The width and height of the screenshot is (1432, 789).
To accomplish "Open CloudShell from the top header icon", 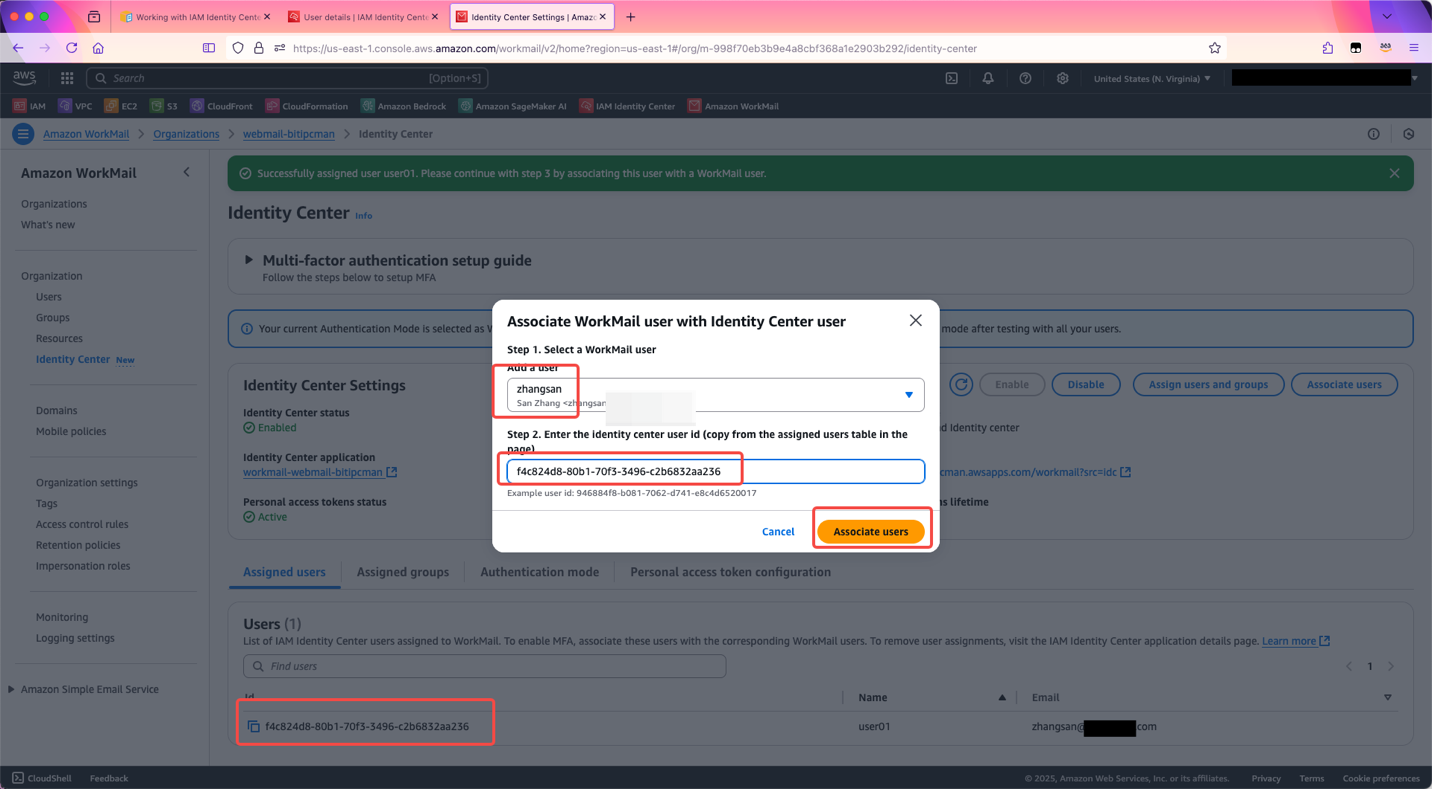I will [952, 78].
